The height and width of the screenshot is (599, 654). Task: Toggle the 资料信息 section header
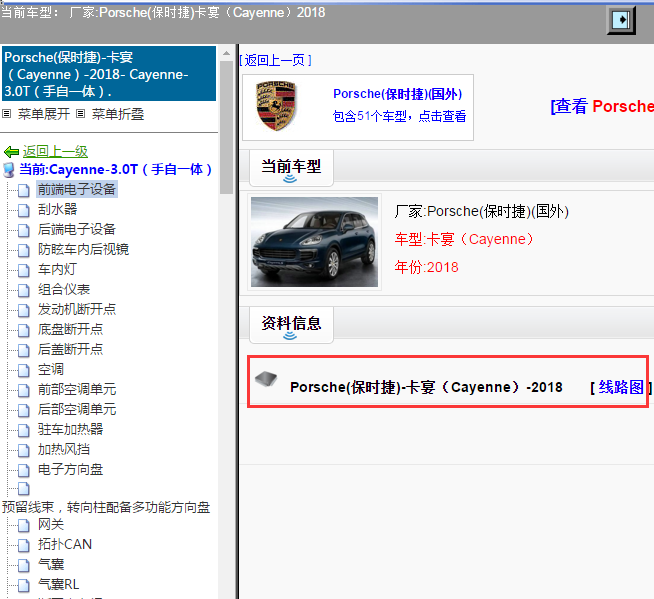[x=291, y=325]
